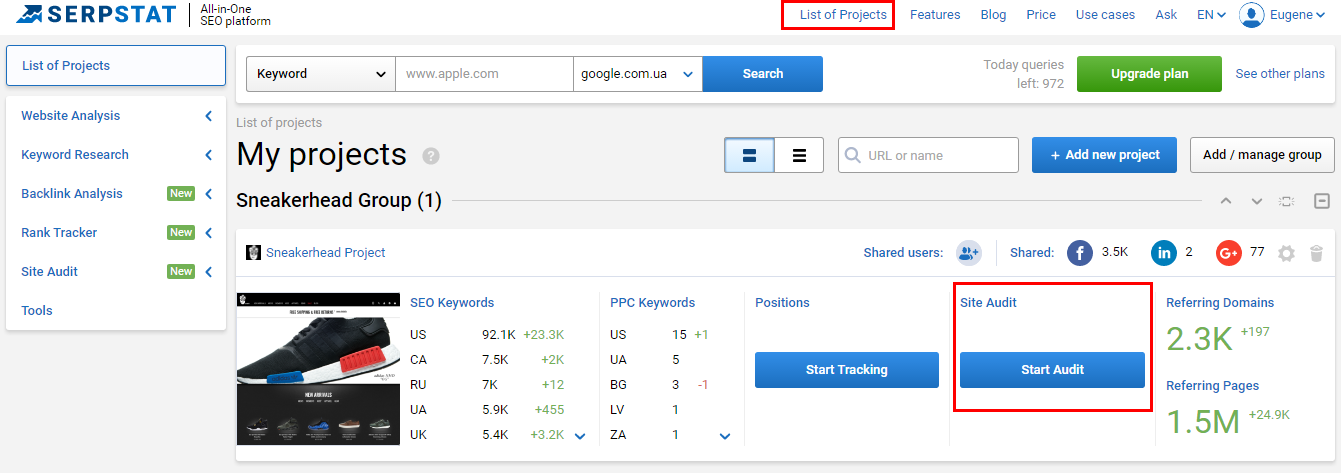The image size is (1341, 473).
Task: Open the Eugene account dropdown
Action: tap(1298, 15)
